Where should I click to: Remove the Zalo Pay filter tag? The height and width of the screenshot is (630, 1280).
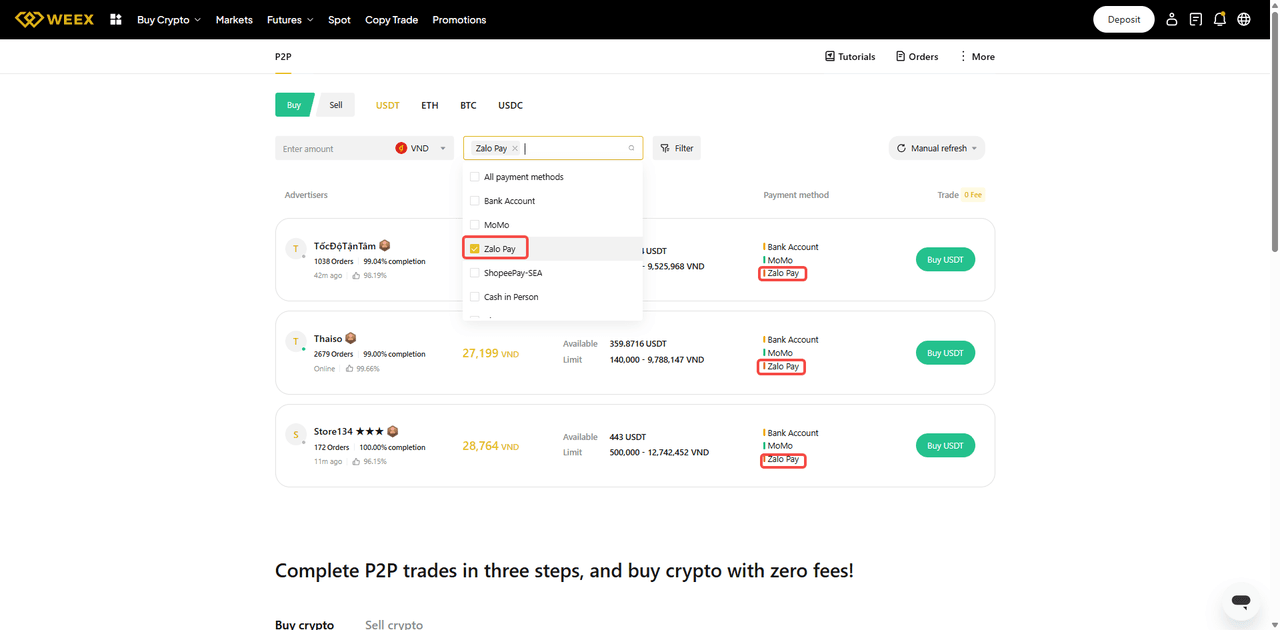[x=515, y=148]
